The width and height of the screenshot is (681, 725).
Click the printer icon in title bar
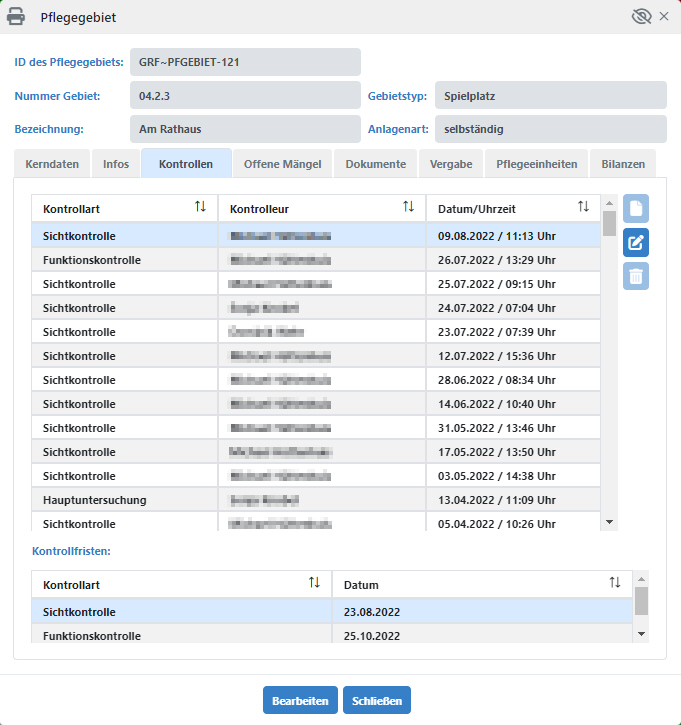coord(17,17)
